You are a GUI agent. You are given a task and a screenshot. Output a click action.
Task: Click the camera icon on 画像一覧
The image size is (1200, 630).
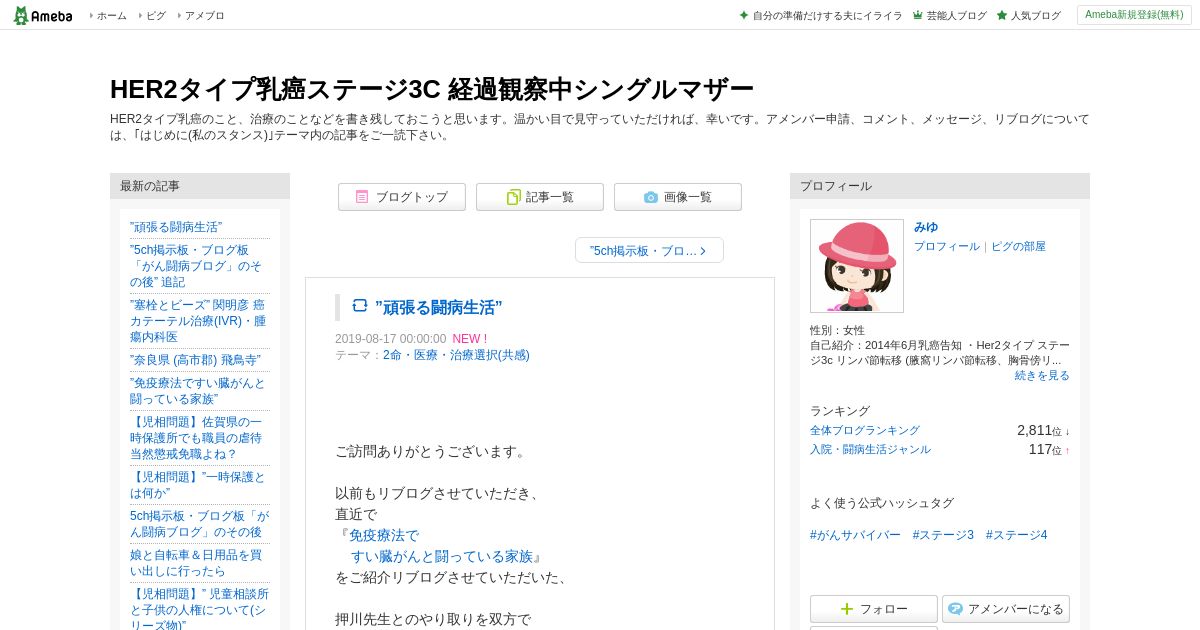click(651, 197)
